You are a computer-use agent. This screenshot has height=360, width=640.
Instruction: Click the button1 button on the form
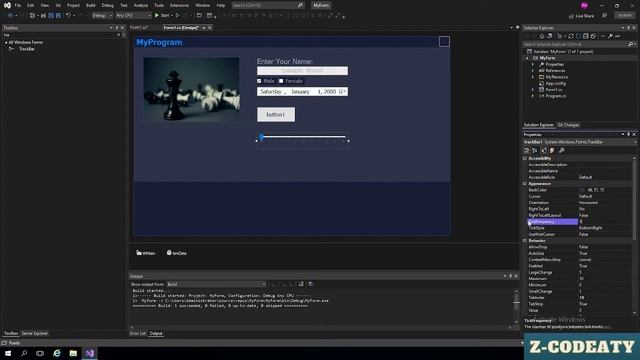click(x=276, y=115)
